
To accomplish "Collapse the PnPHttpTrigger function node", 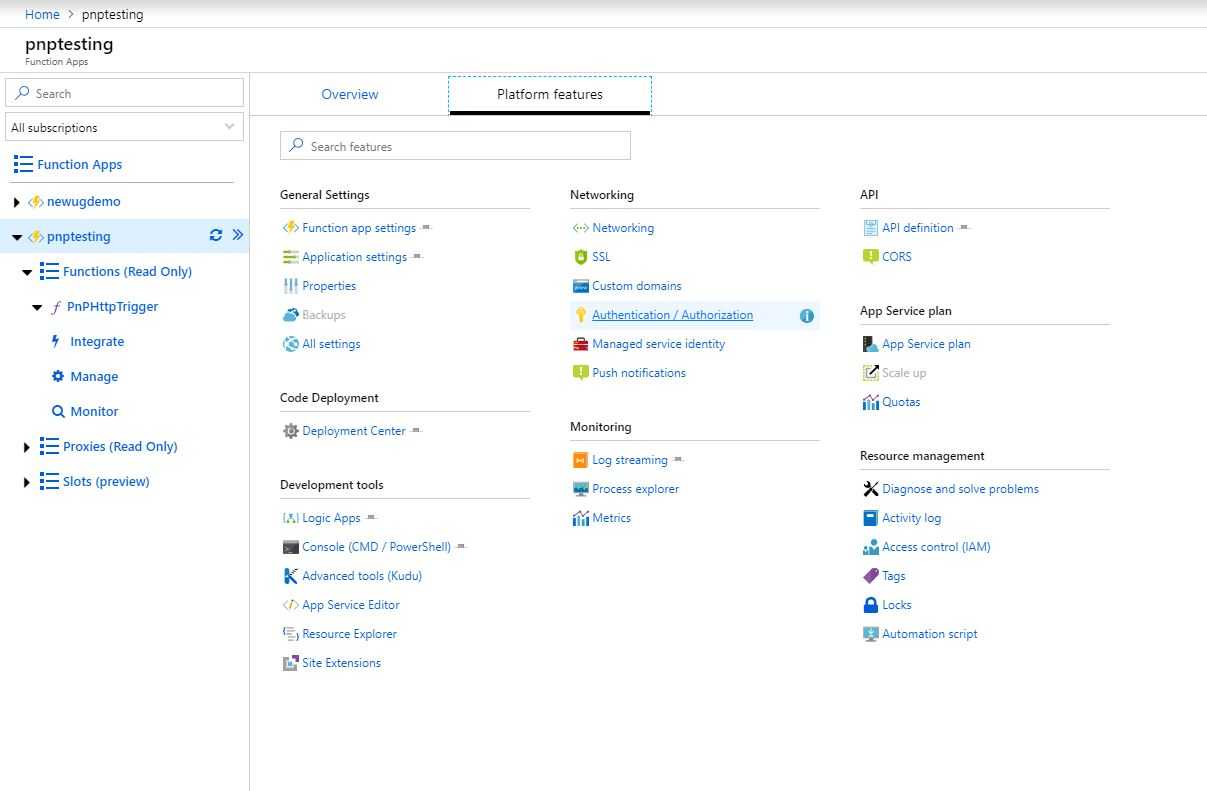I will point(37,307).
